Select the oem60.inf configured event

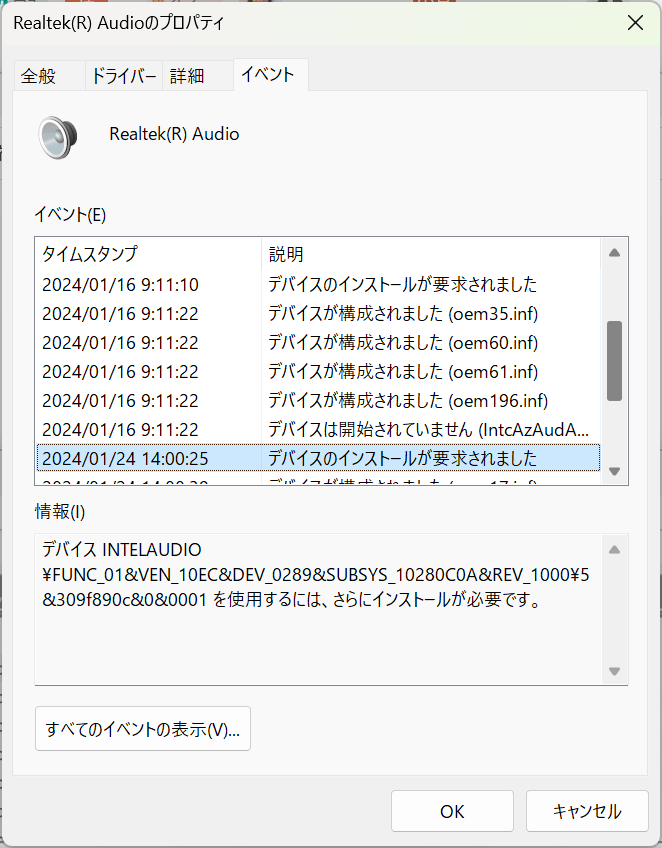point(318,342)
